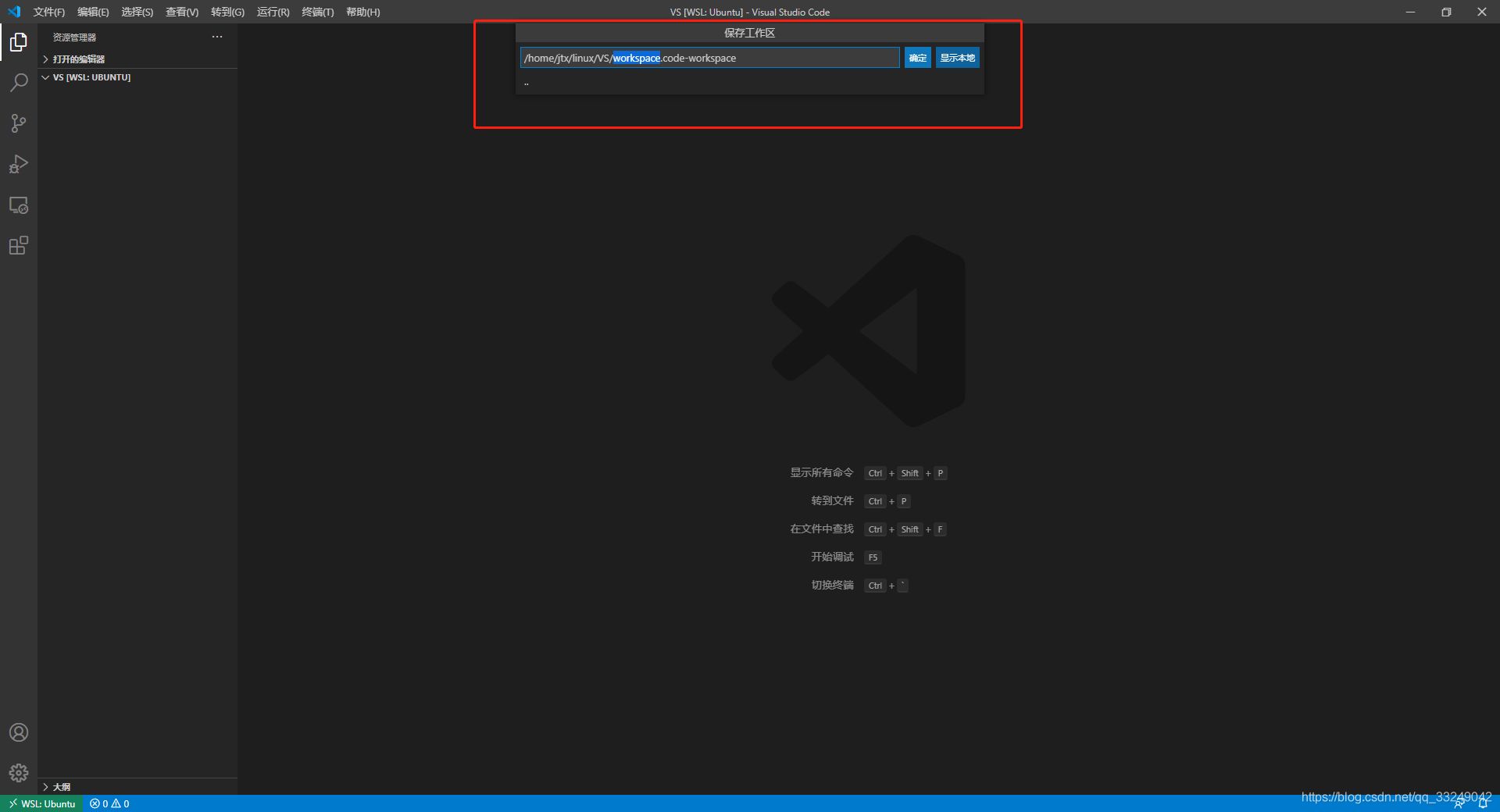The width and height of the screenshot is (1500, 812).
Task: Restore down the VS Code window
Action: [1446, 12]
